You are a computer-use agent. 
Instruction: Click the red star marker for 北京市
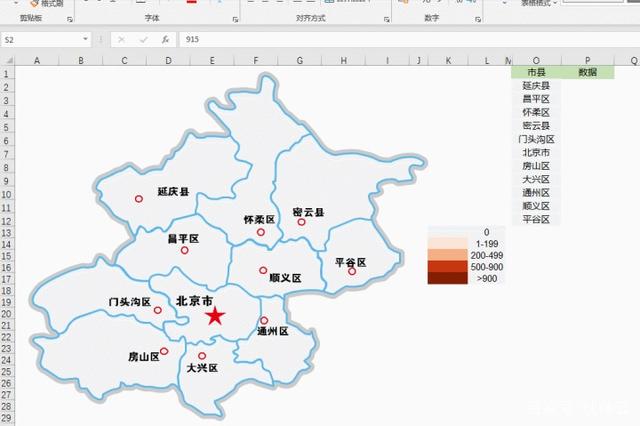point(215,316)
